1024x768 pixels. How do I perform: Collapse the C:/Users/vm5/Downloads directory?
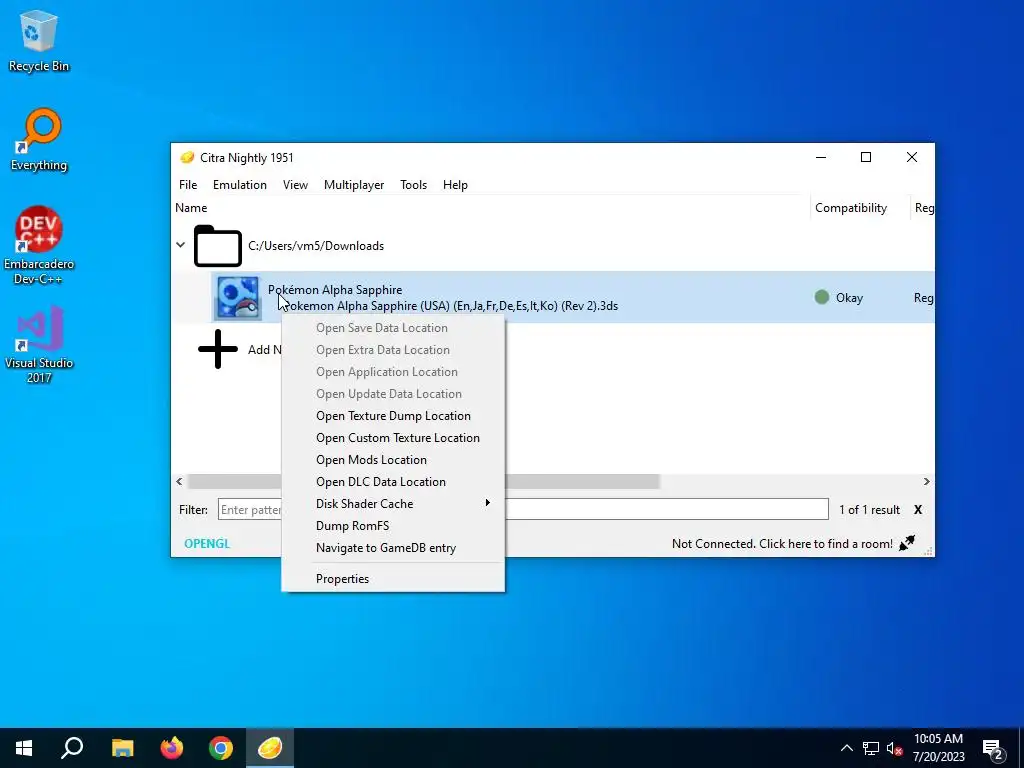click(181, 246)
